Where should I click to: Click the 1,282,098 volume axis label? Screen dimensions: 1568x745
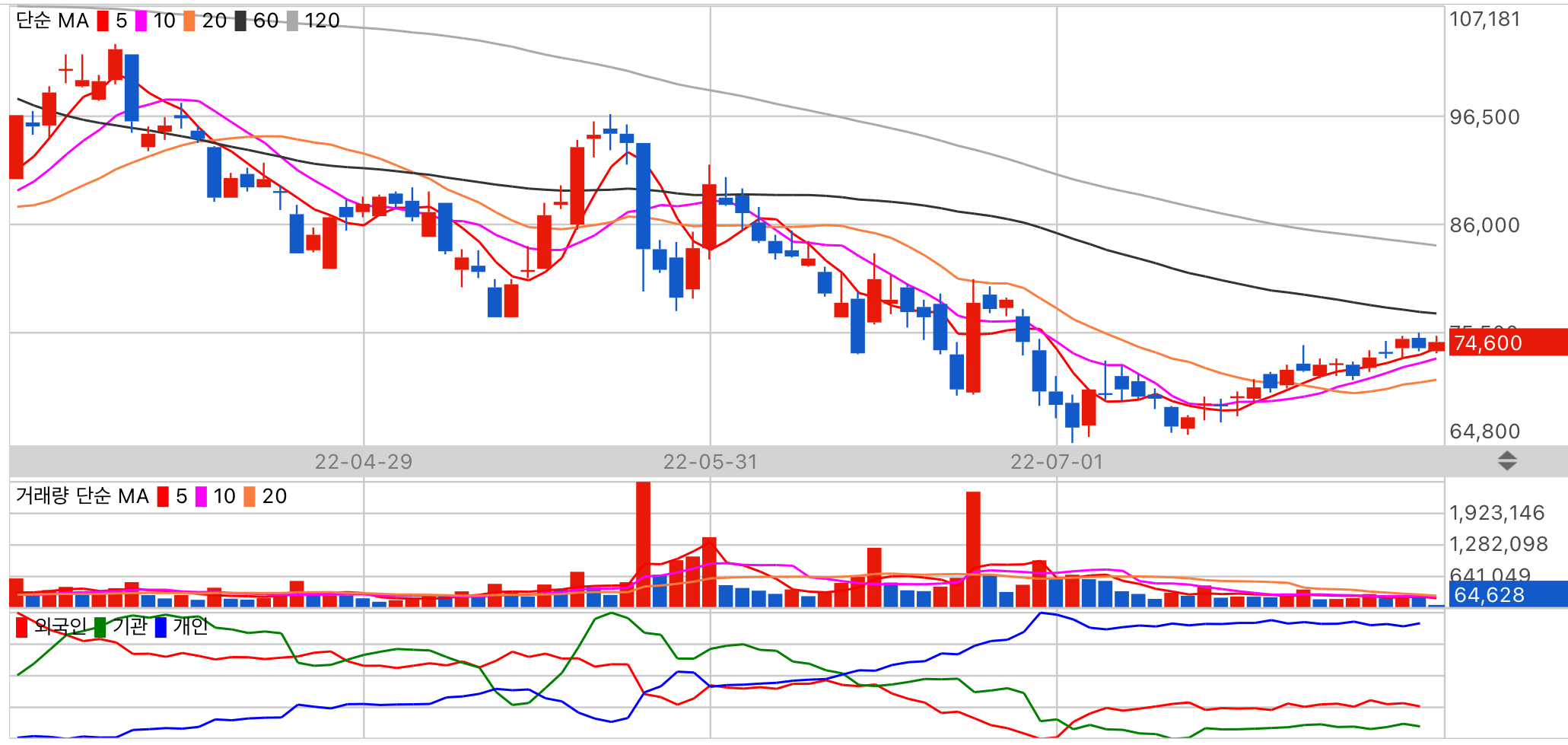1499,544
